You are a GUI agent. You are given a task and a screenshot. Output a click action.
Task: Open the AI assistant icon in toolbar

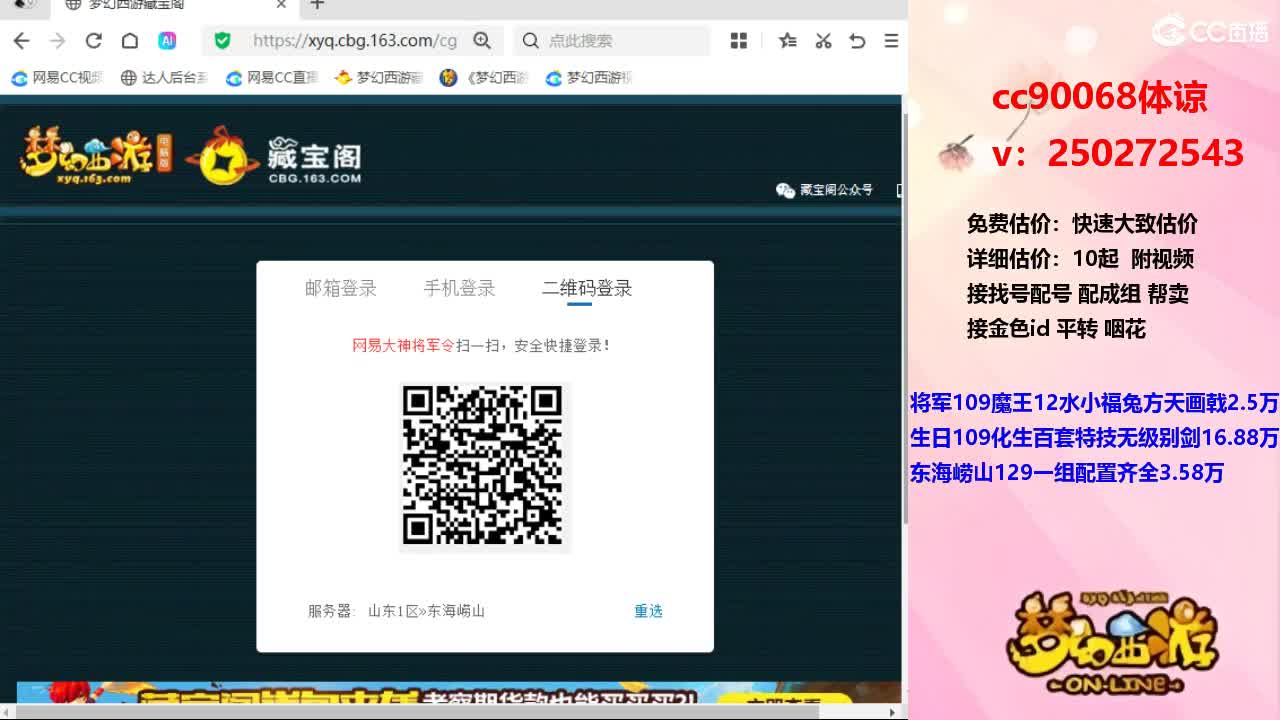click(x=167, y=41)
